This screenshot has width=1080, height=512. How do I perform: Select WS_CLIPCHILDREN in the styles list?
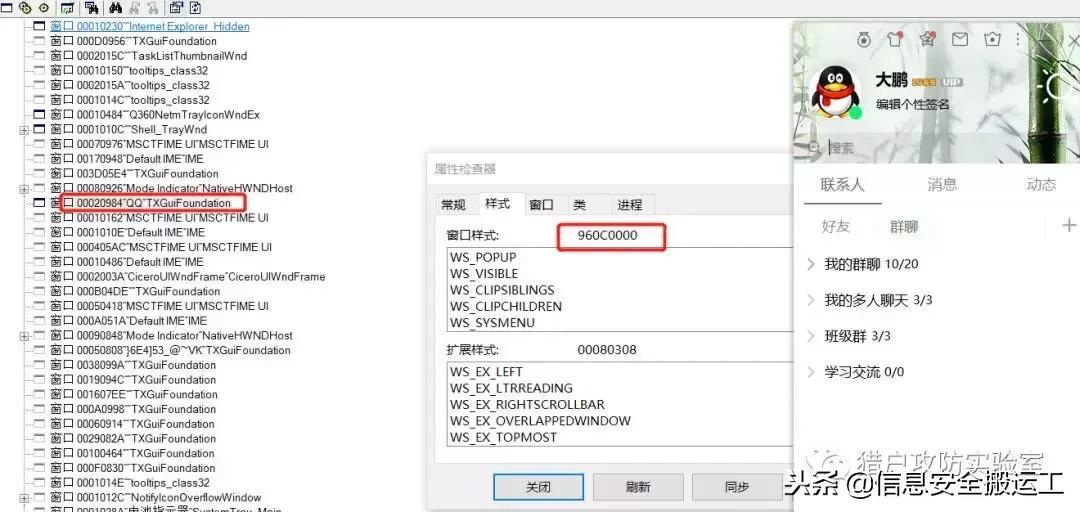pos(506,307)
